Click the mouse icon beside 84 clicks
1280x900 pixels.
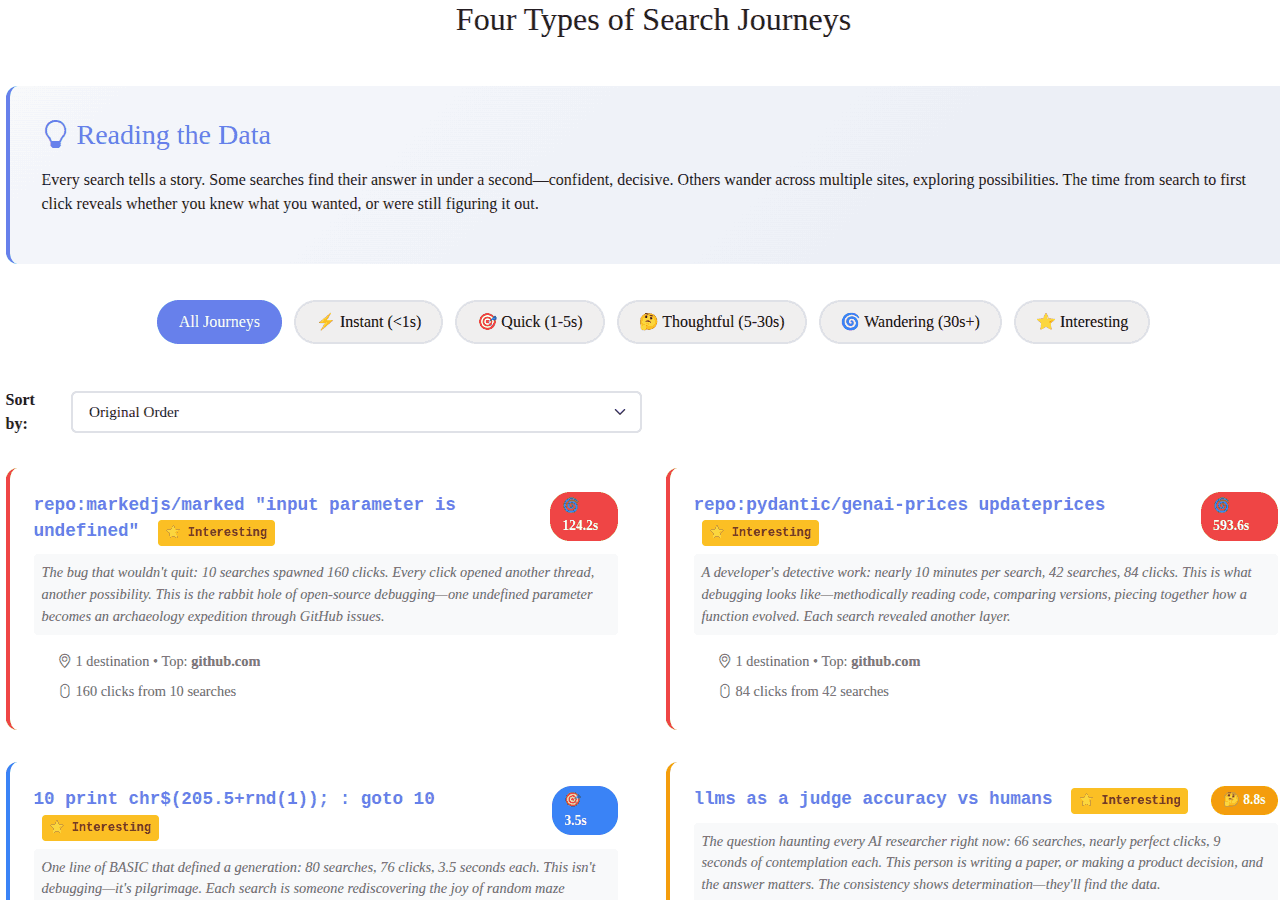[x=725, y=691]
